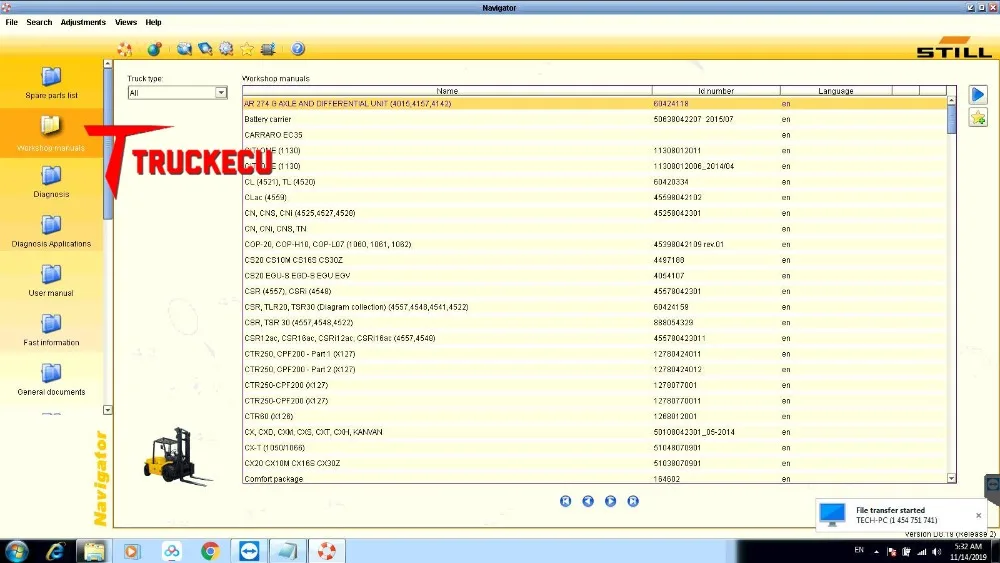Select the CS20 EGU-S EGD-S EGU EGV row
Image resolution: width=1000 pixels, height=563 pixels.
[594, 275]
